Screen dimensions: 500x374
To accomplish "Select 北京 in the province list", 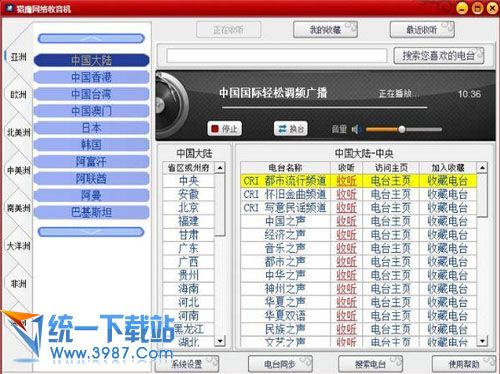I will pyautogui.click(x=189, y=208).
